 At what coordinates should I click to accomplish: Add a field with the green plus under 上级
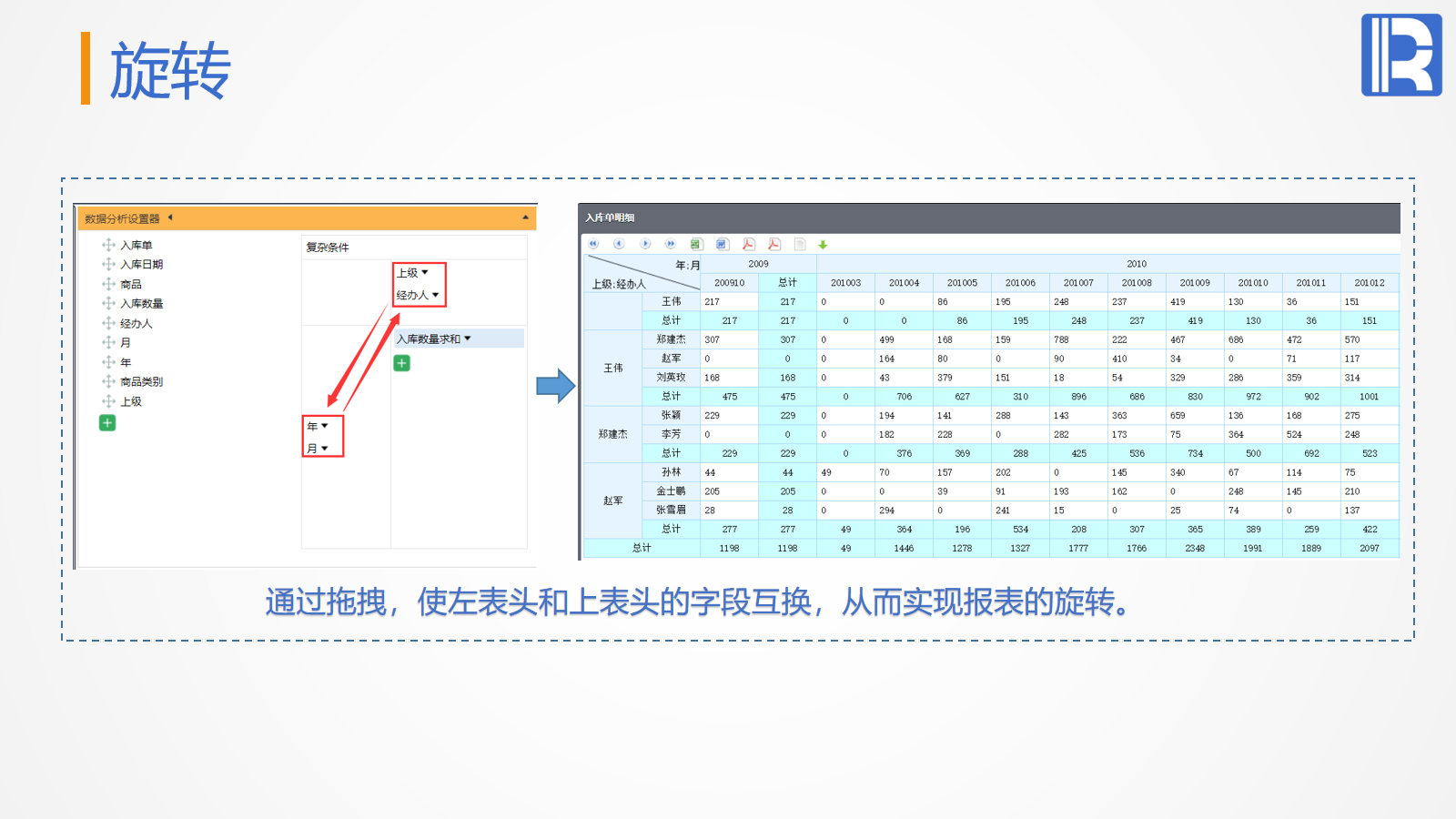pos(107,422)
